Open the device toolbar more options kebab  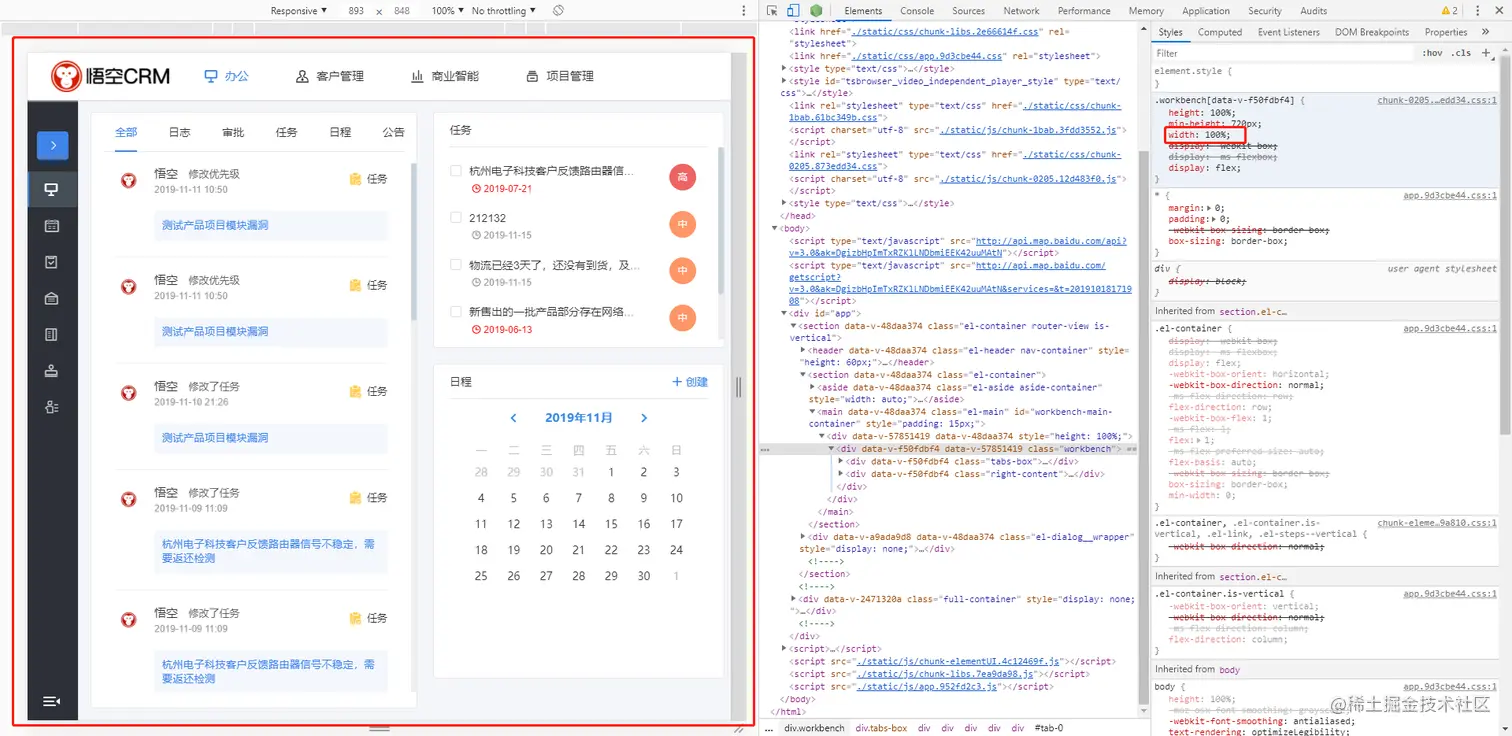click(x=743, y=11)
